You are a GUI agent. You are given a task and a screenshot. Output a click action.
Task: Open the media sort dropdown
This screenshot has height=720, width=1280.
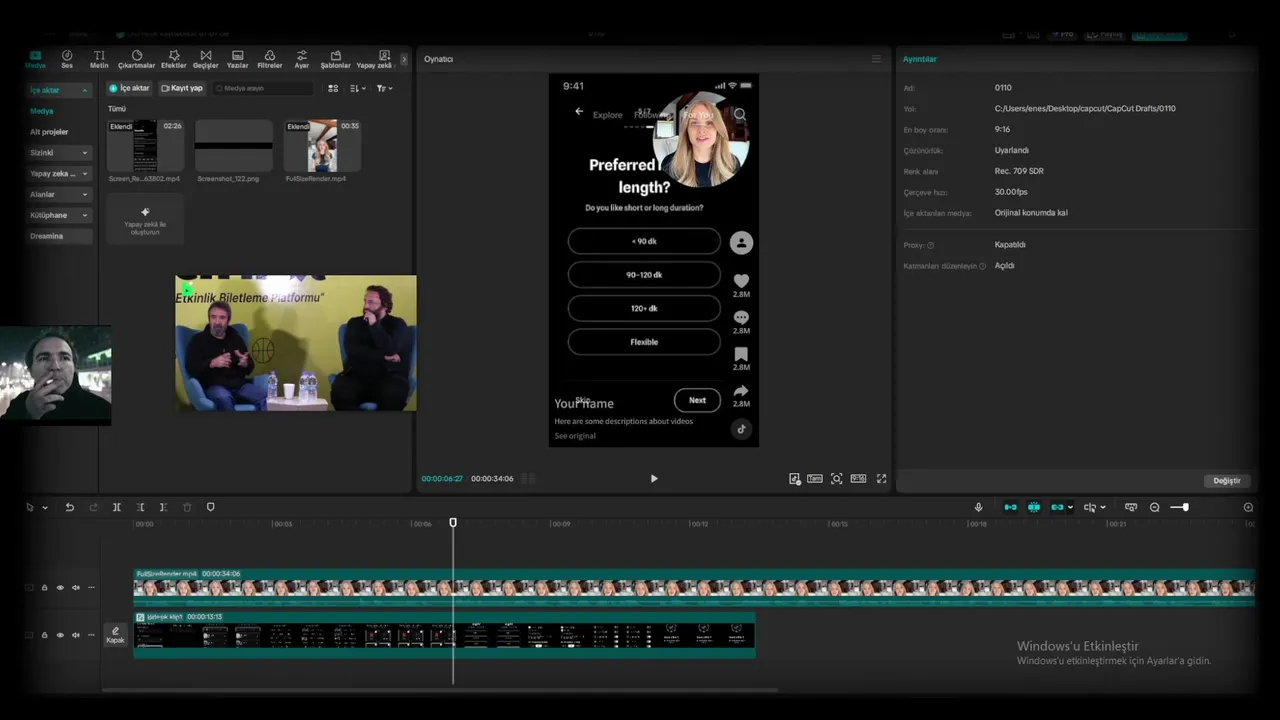(358, 88)
